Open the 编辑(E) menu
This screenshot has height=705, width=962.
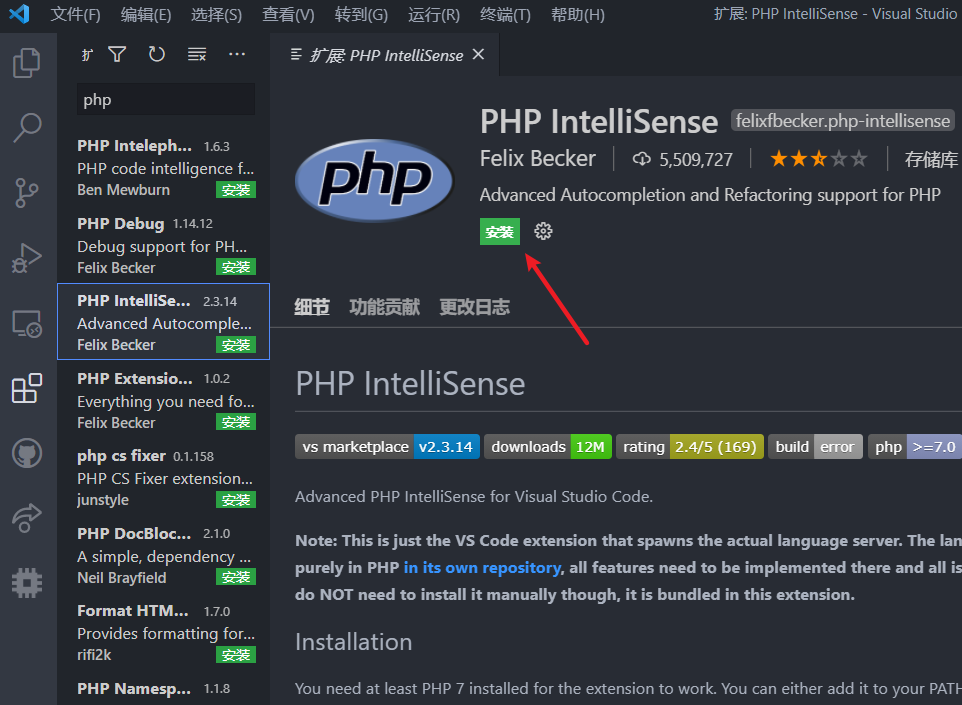[x=145, y=14]
